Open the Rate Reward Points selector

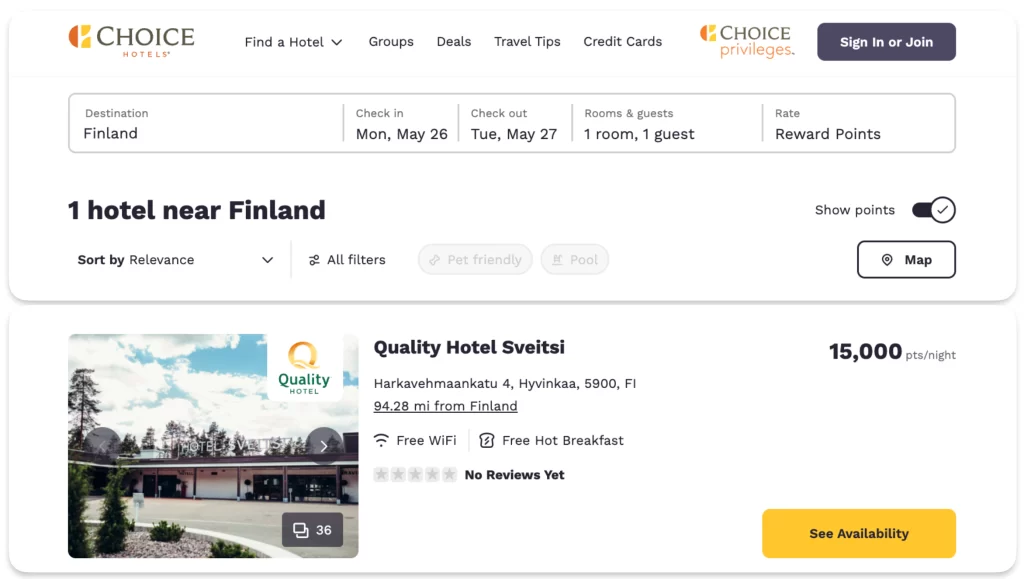(858, 123)
